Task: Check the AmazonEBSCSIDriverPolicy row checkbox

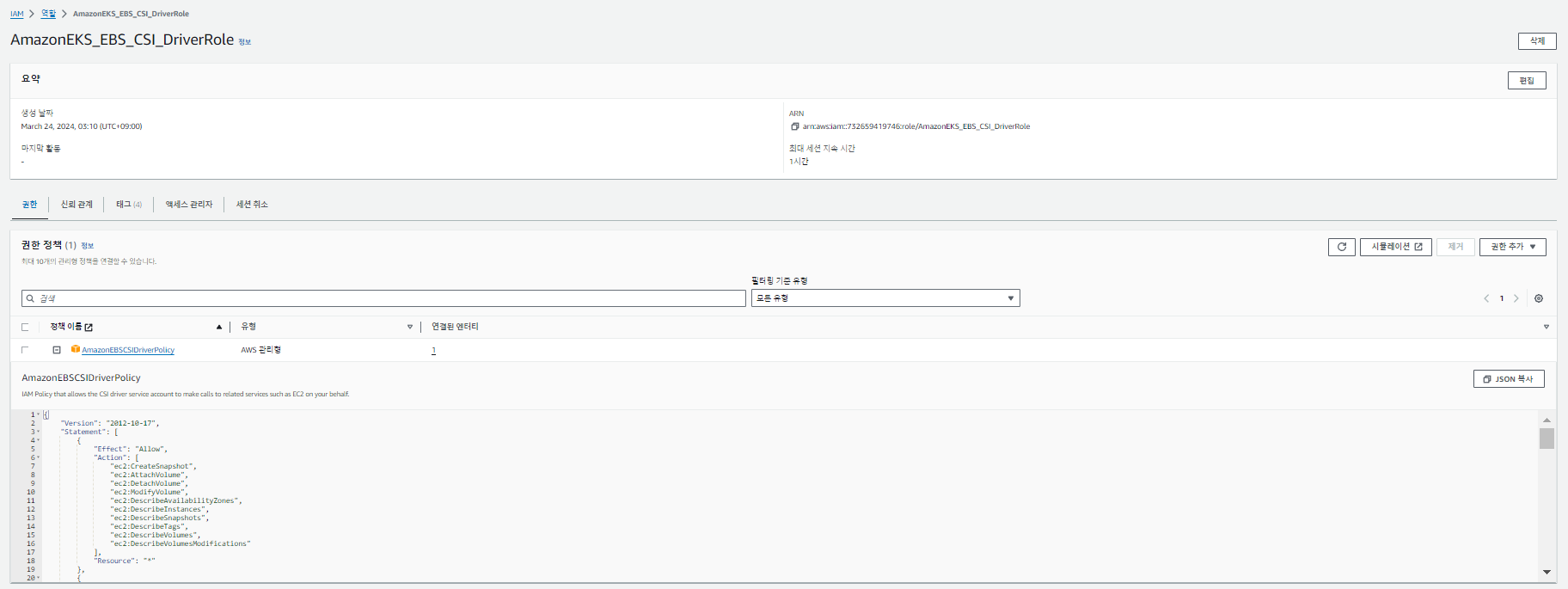Action: tap(25, 350)
